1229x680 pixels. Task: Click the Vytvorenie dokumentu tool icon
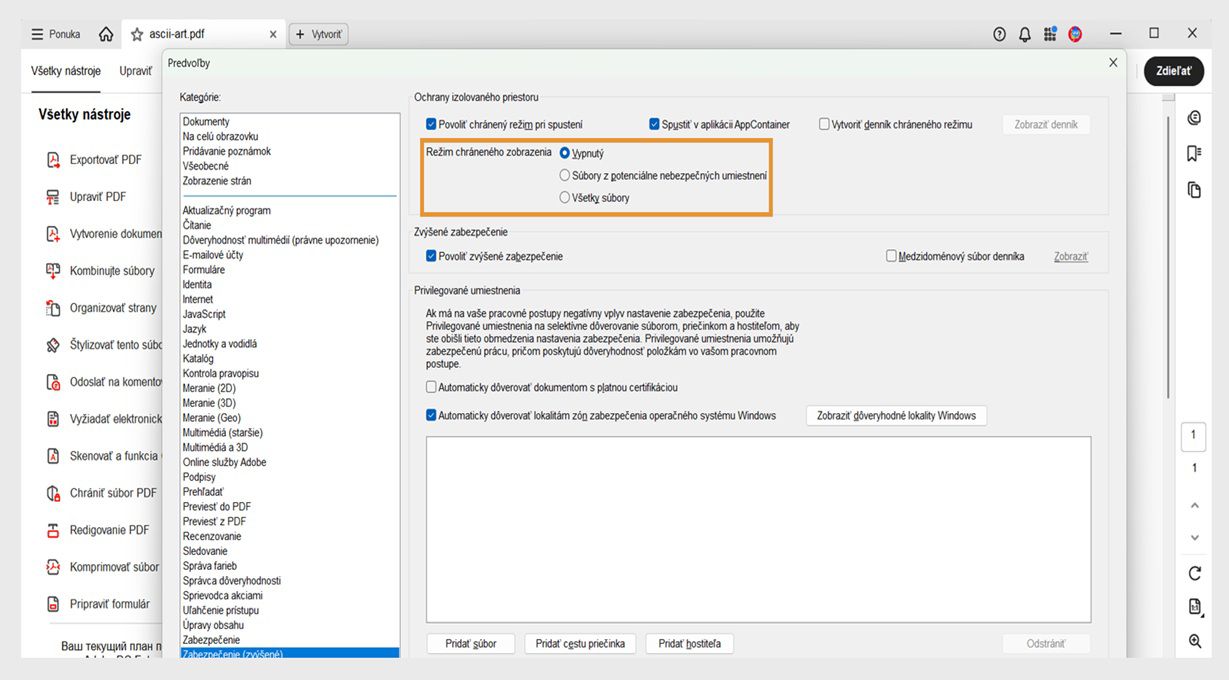pyautogui.click(x=54, y=234)
